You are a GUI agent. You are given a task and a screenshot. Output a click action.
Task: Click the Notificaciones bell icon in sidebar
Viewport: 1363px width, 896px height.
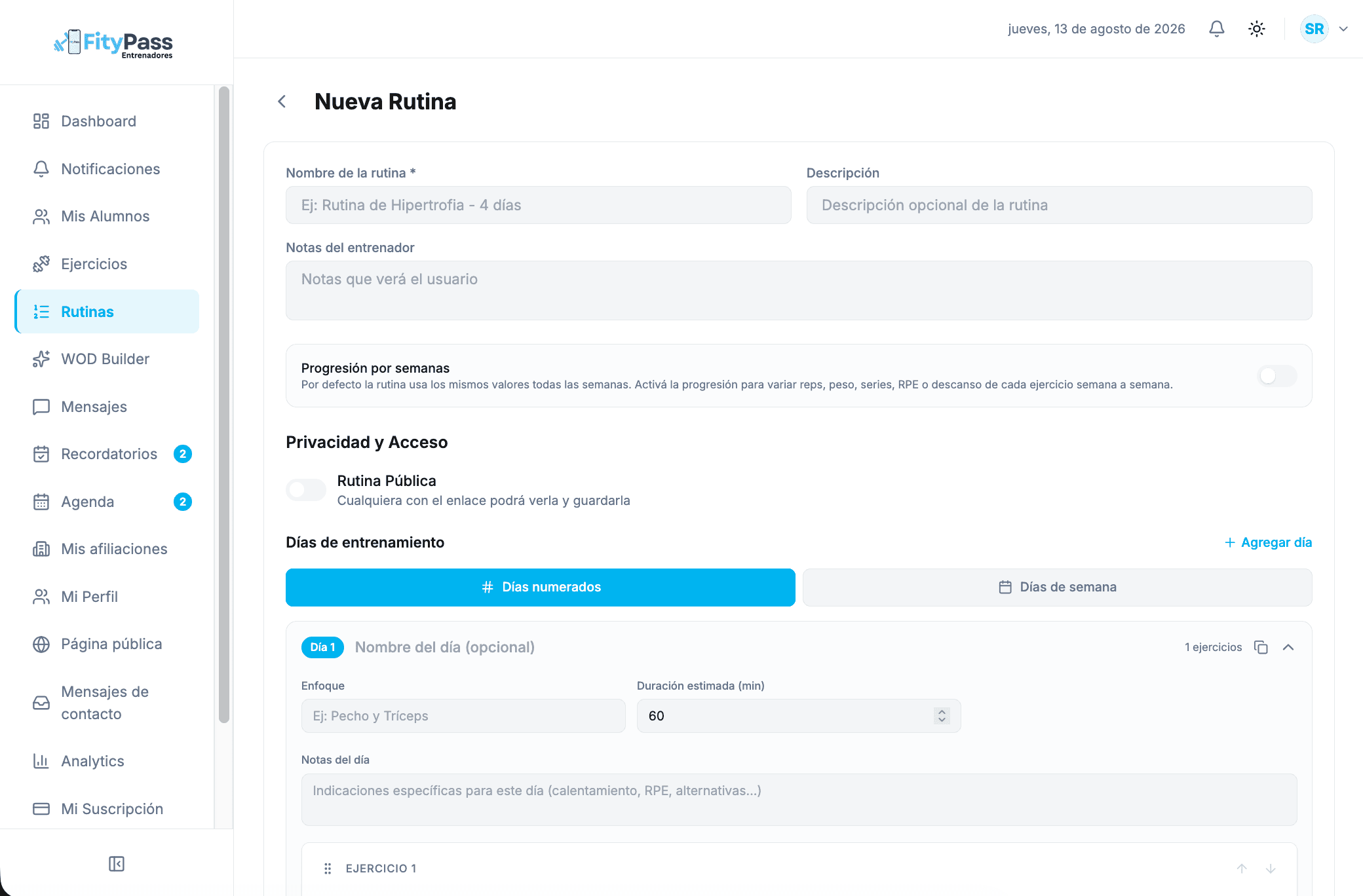[x=41, y=169]
